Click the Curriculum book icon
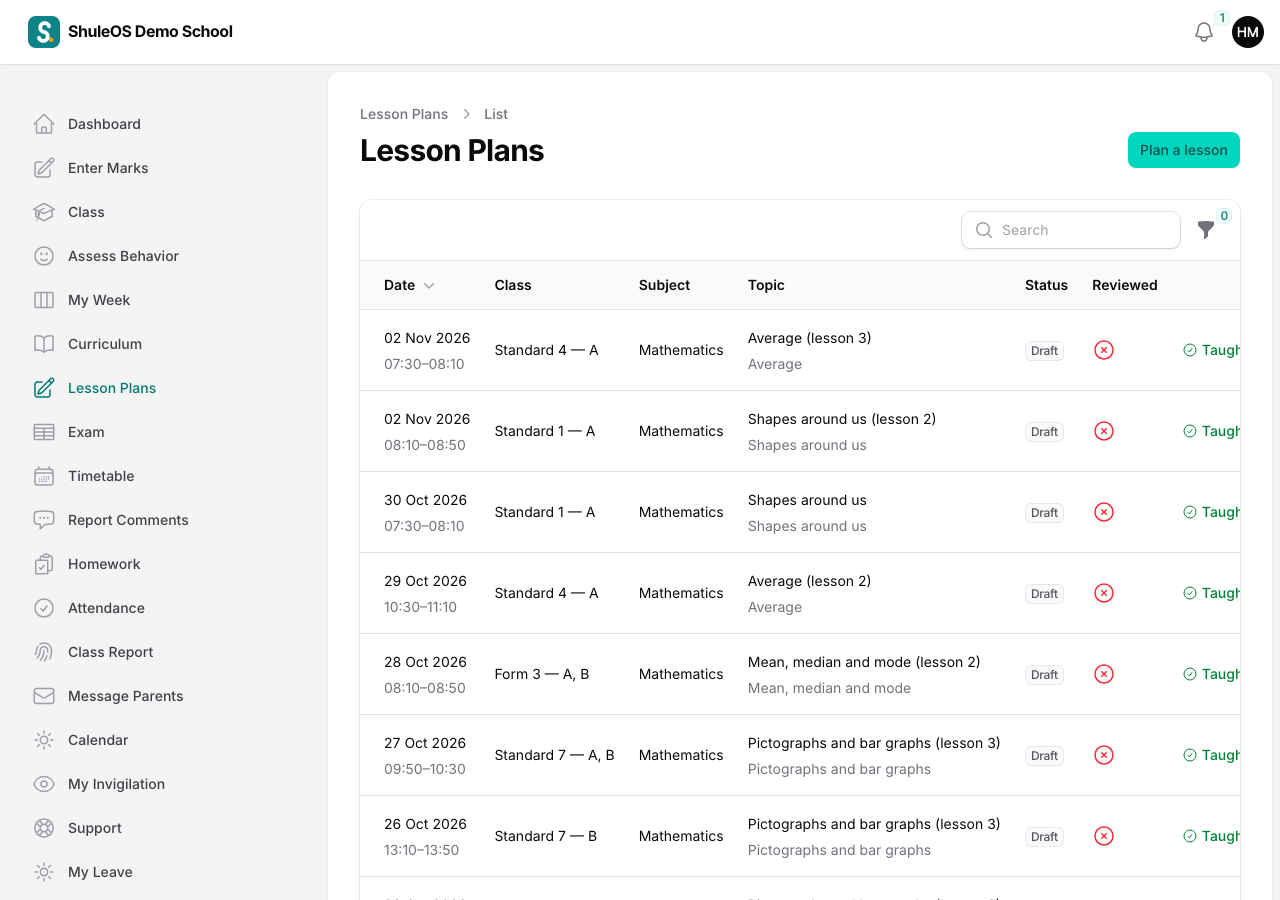This screenshot has height=900, width=1280. coord(44,344)
